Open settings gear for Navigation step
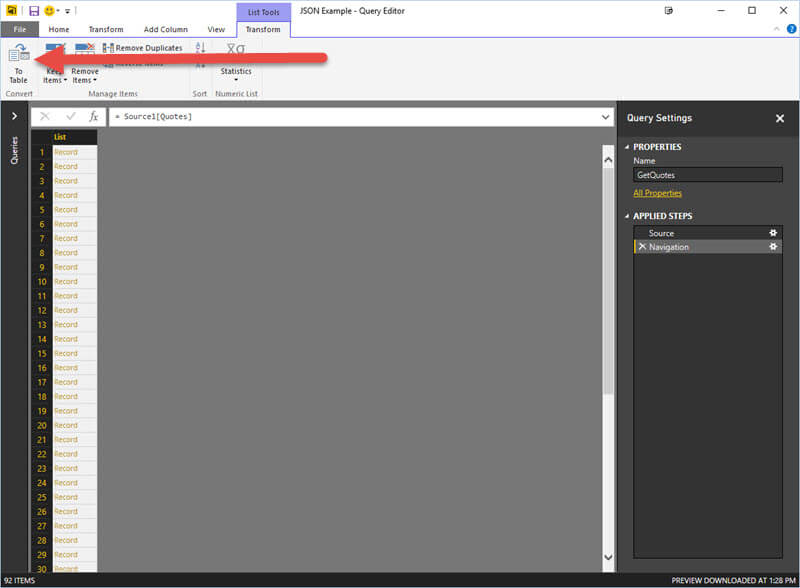The width and height of the screenshot is (800, 588). (772, 247)
